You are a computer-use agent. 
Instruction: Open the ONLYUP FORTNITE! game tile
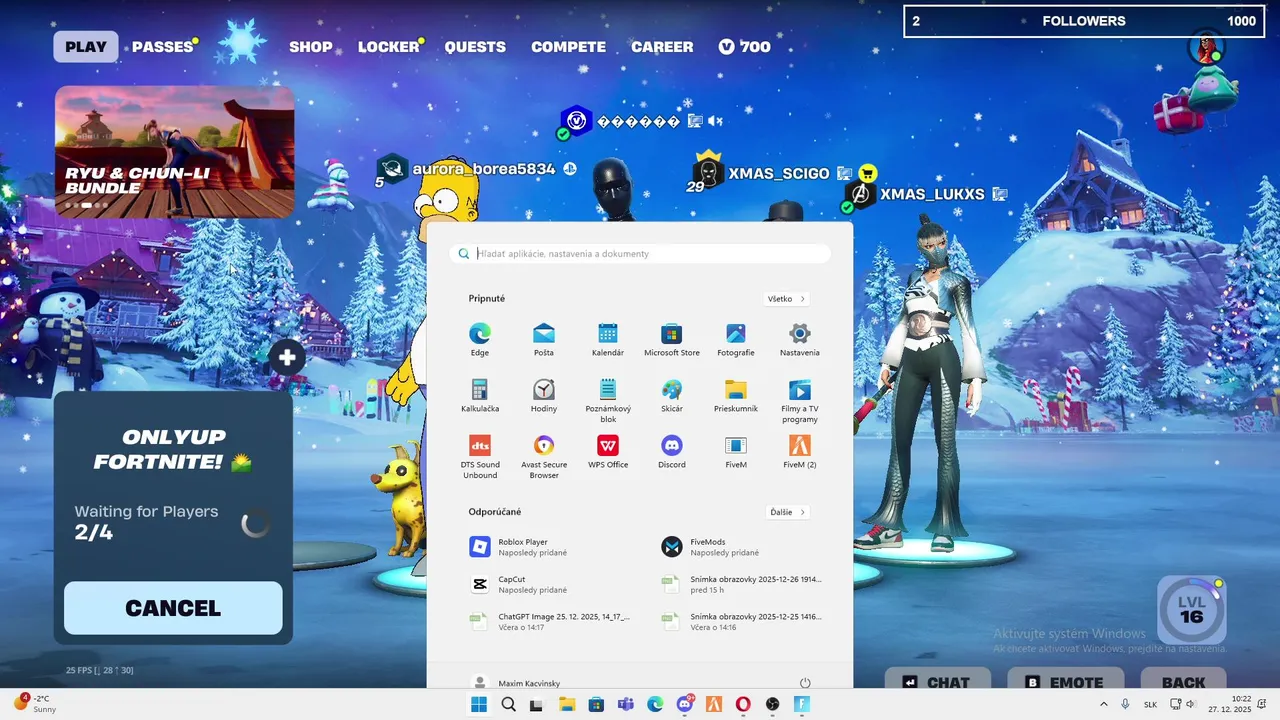(173, 449)
